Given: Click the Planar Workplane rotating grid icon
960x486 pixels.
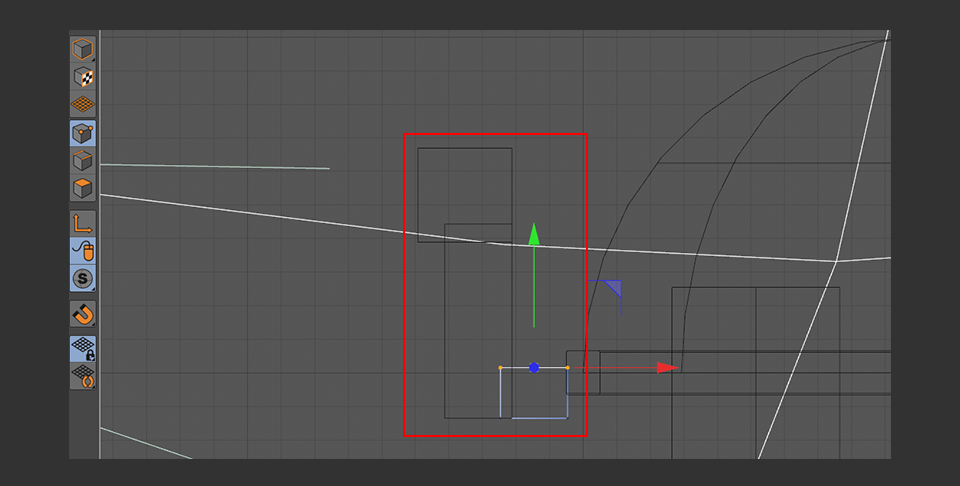Looking at the screenshot, I should point(83,376).
